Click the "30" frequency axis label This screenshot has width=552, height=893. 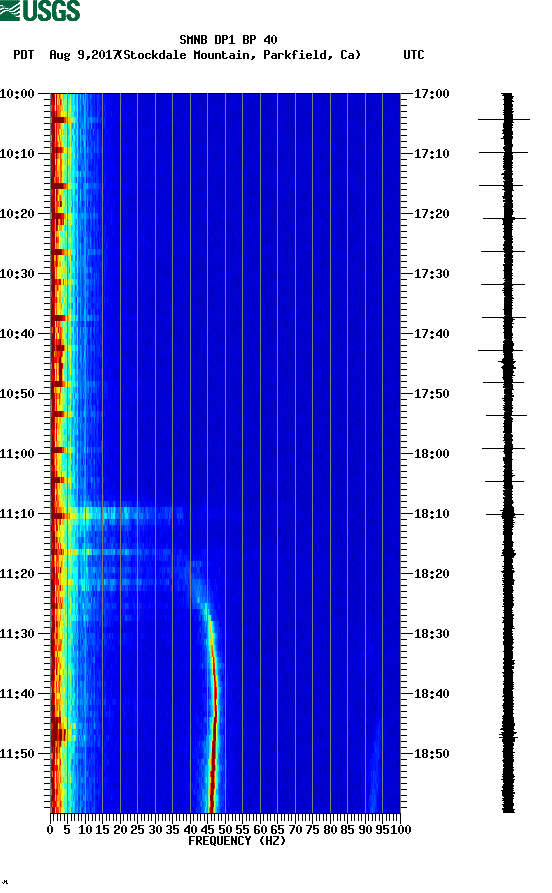155,830
